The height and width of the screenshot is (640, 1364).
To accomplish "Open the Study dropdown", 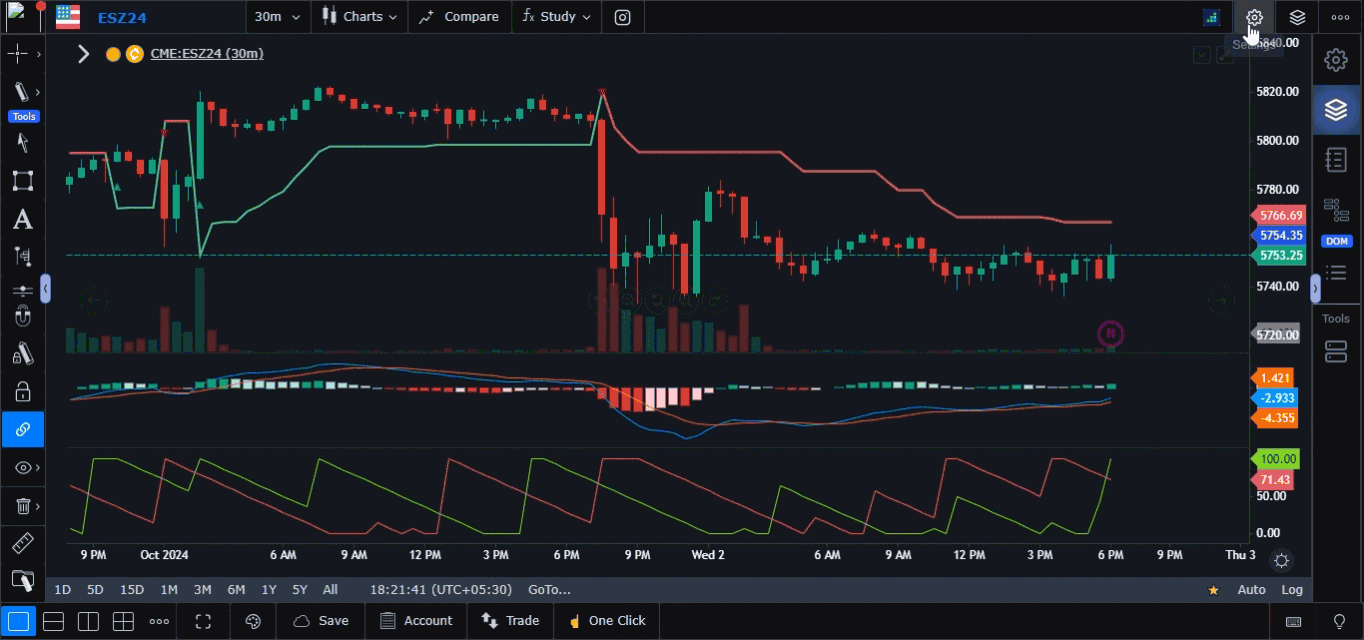I will pyautogui.click(x=556, y=17).
